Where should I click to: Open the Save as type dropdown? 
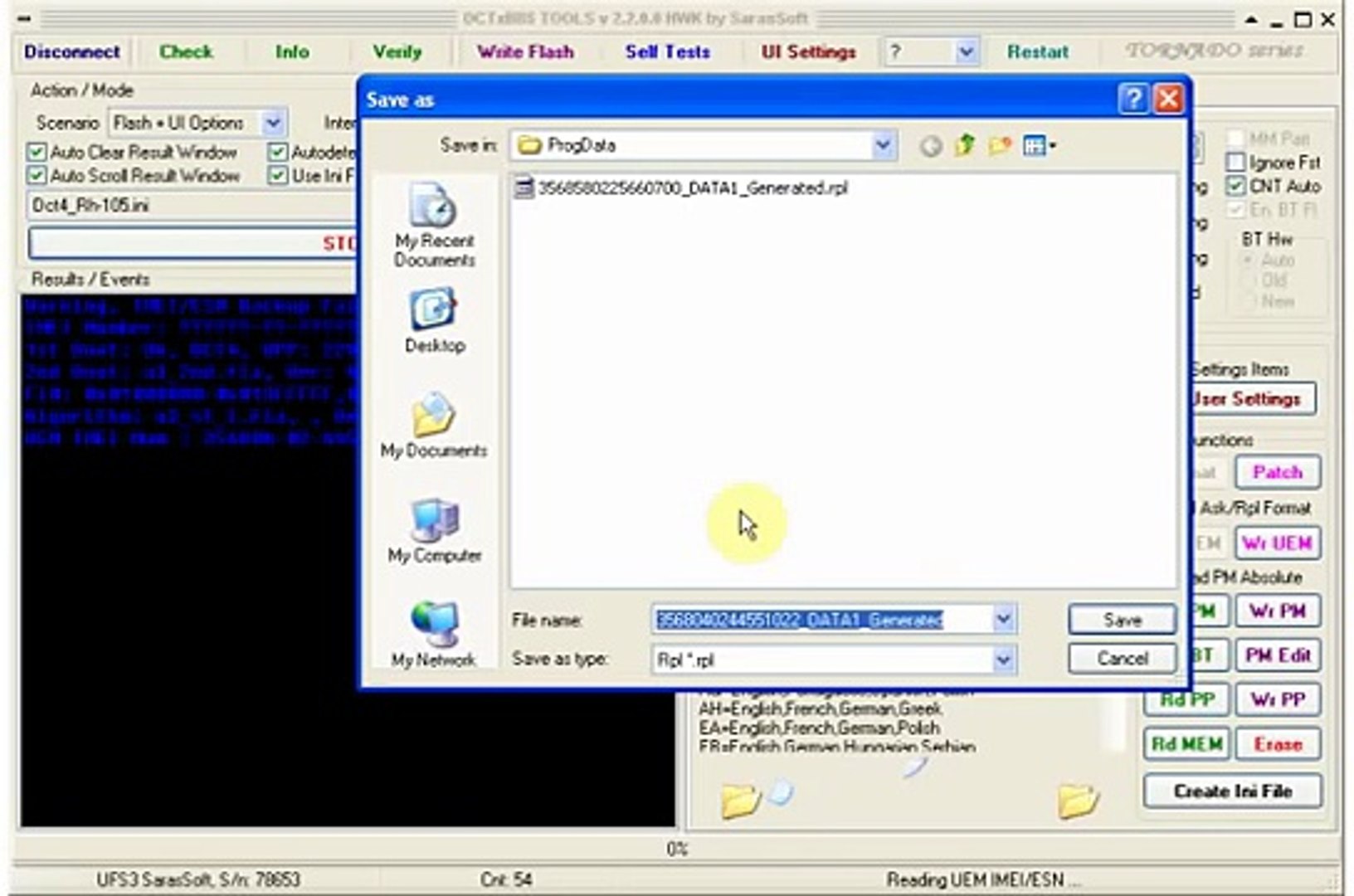pyautogui.click(x=1003, y=660)
